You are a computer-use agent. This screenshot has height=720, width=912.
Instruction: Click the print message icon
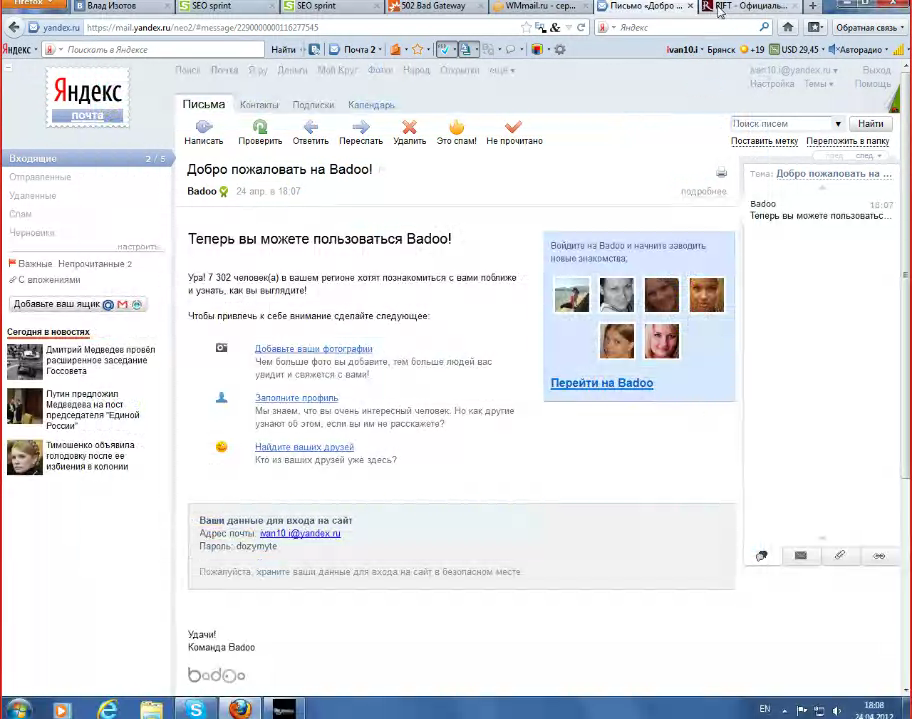tap(721, 172)
